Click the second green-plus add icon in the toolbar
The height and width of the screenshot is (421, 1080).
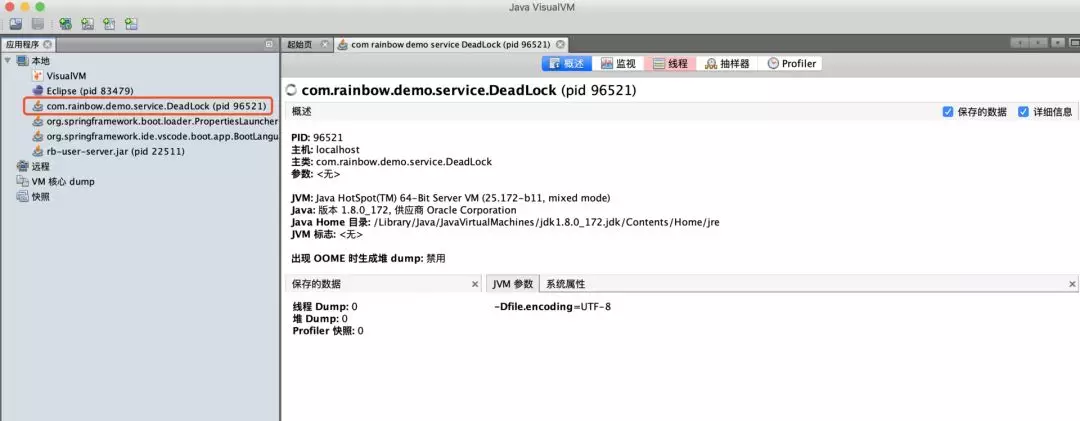[x=87, y=24]
